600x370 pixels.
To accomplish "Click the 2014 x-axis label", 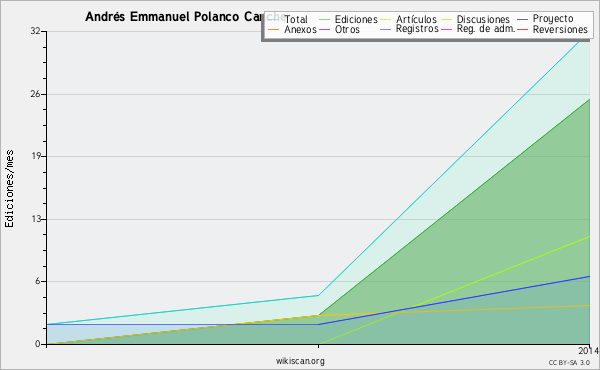I will 589,351.
